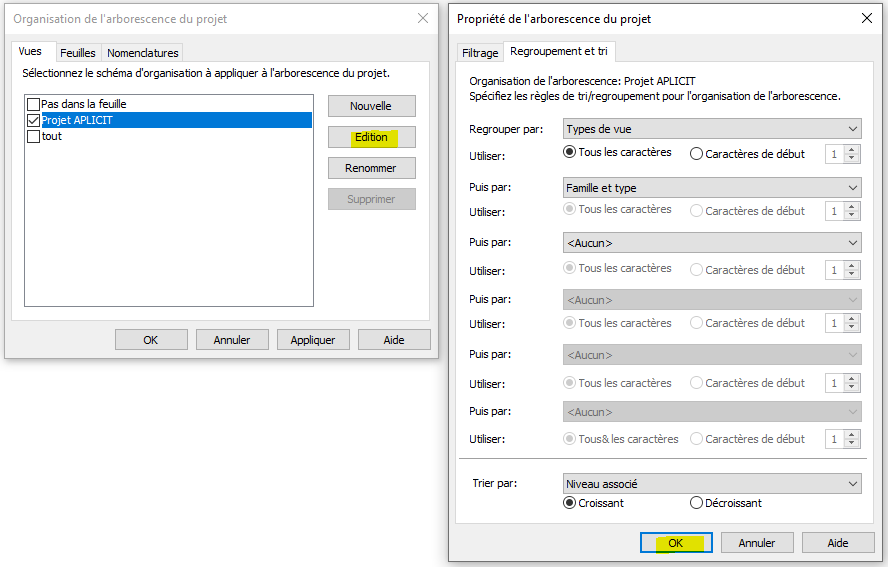Uncheck the 'Projet APLICIT' checkbox
888x567 pixels.
[x=34, y=120]
